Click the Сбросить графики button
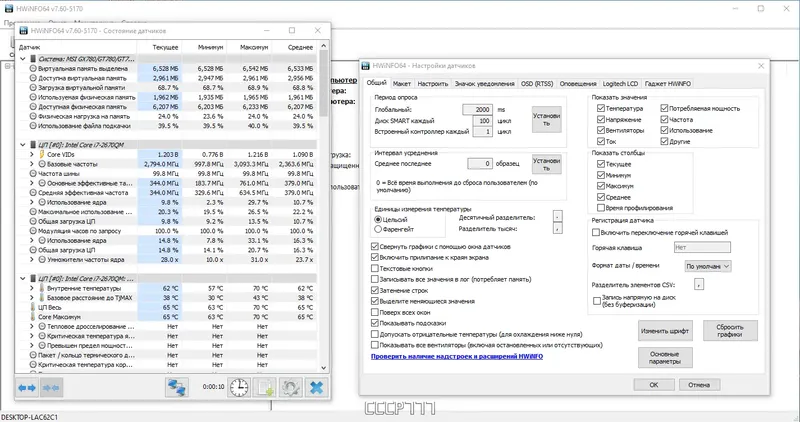Screen dimensions: 800x422 point(730,331)
